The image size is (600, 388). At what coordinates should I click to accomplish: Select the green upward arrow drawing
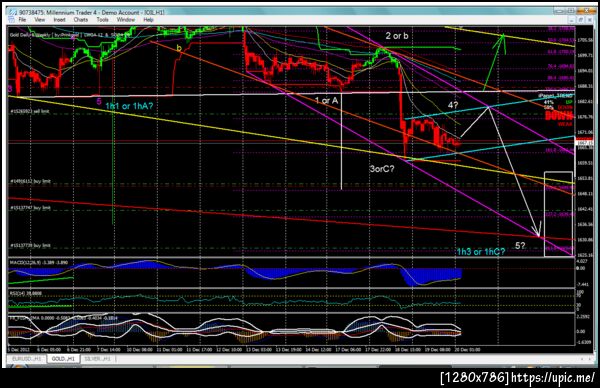coord(494,62)
